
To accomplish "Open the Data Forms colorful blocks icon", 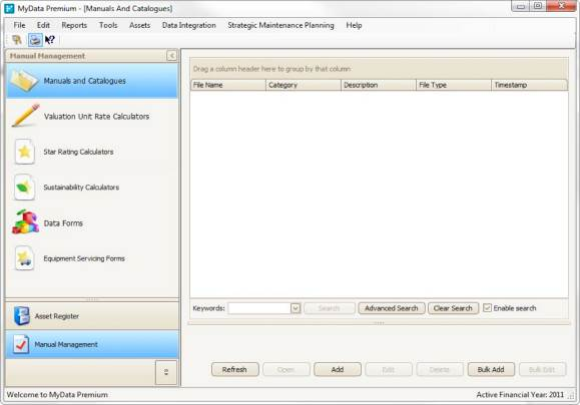I will point(25,222).
